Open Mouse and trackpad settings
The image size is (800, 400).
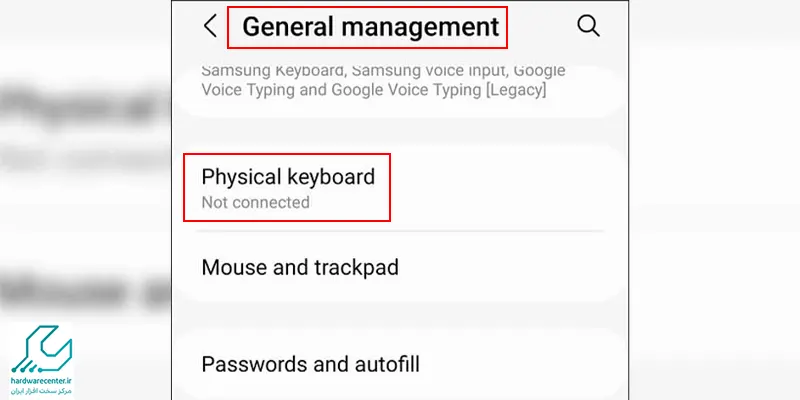click(x=401, y=267)
